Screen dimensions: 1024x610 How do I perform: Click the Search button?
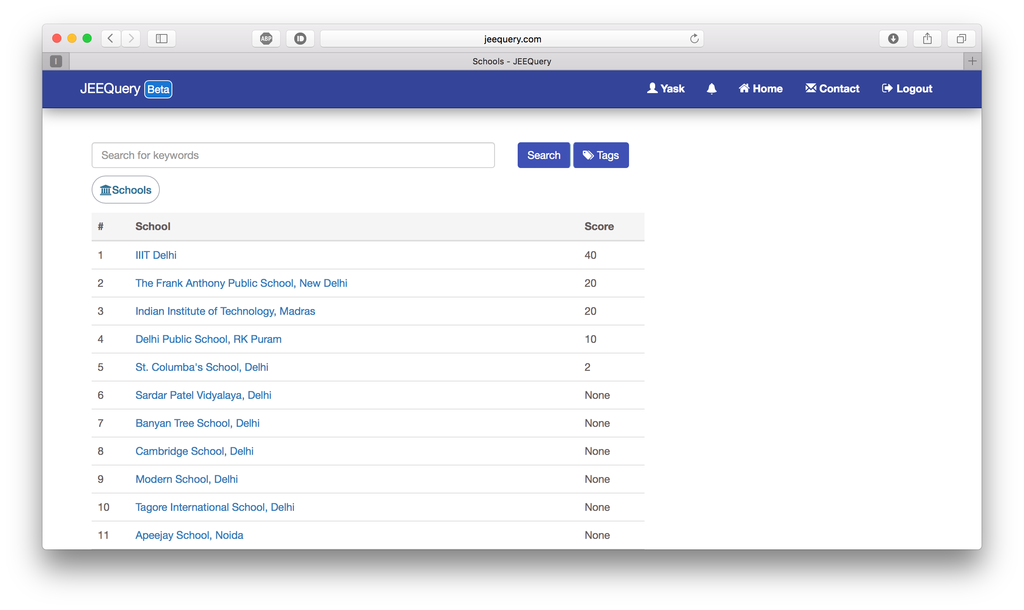[543, 155]
